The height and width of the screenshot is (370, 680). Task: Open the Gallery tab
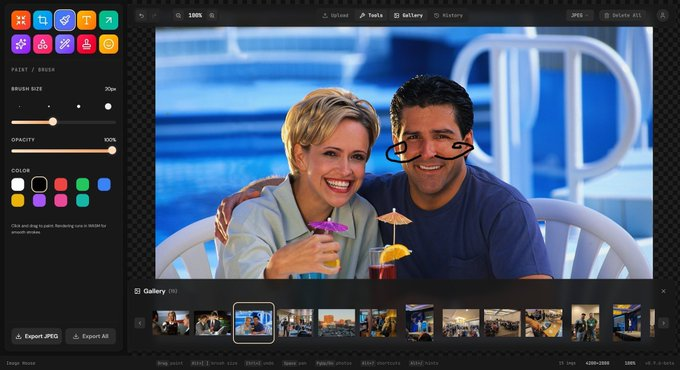point(408,16)
